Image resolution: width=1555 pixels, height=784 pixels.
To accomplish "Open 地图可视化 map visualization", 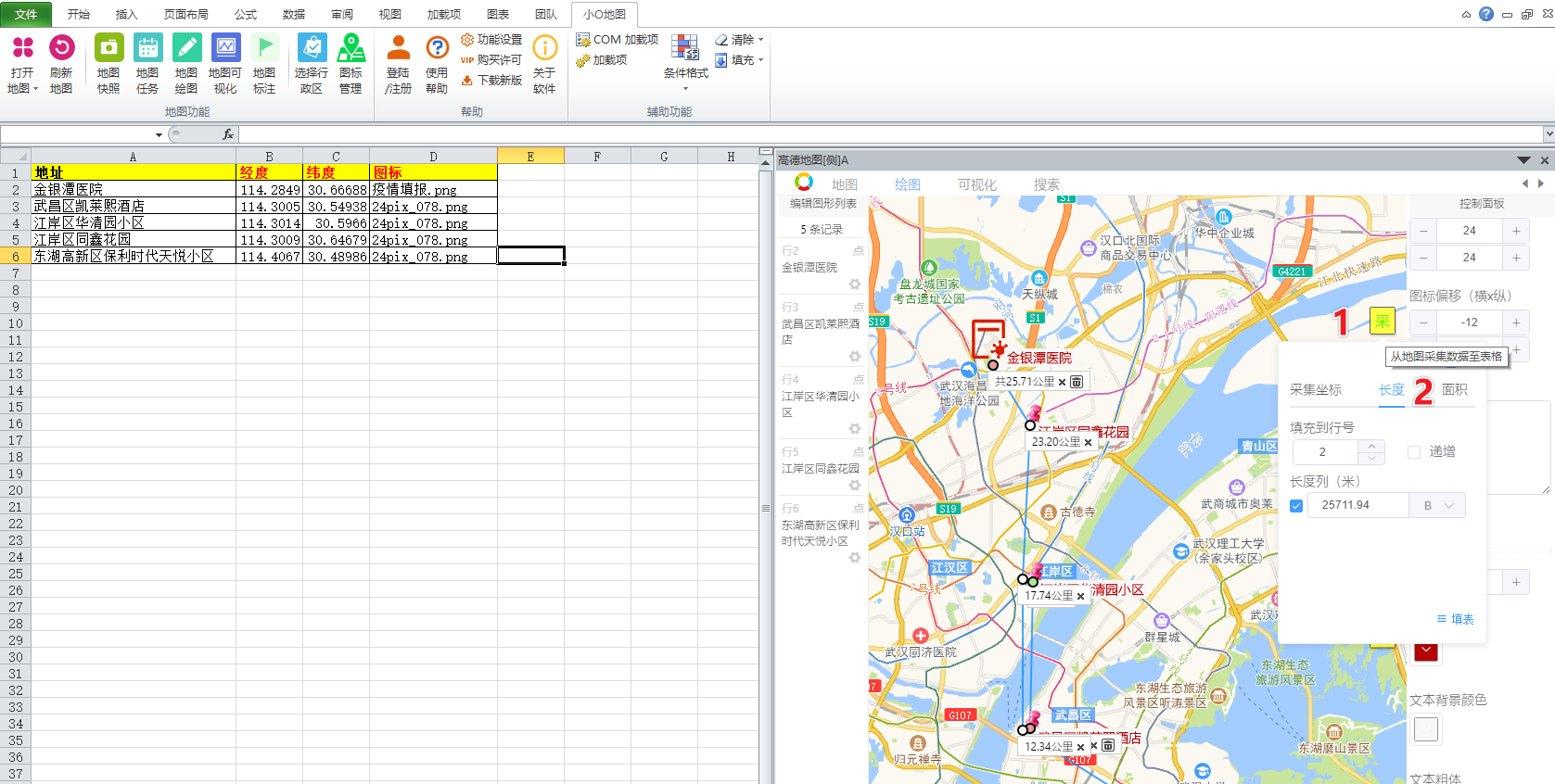I will click(225, 64).
